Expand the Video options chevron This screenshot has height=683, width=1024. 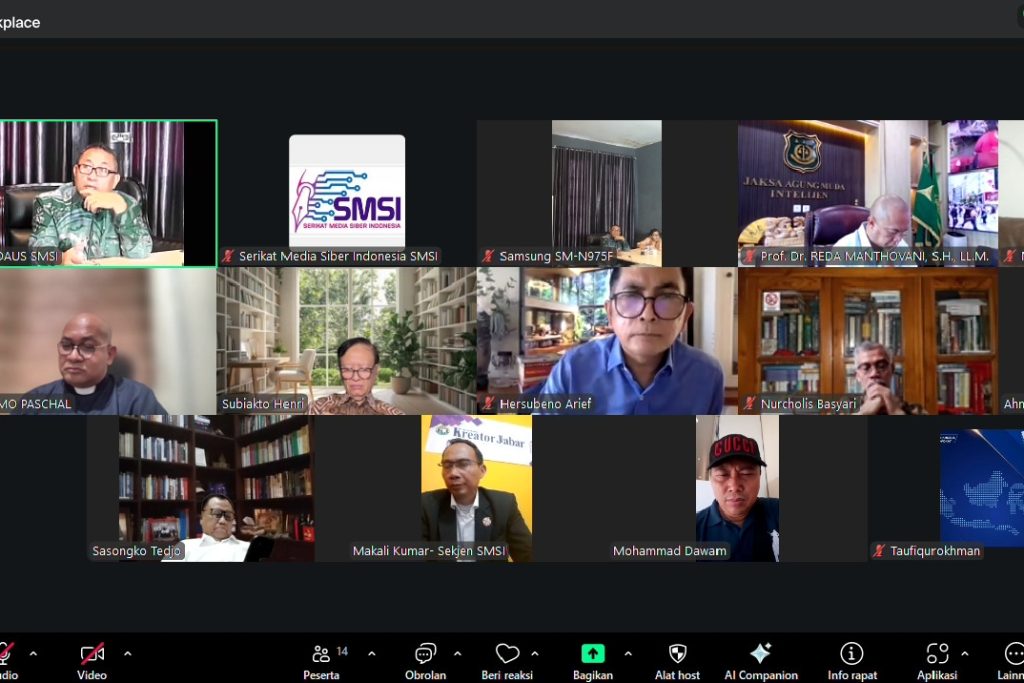(x=127, y=654)
